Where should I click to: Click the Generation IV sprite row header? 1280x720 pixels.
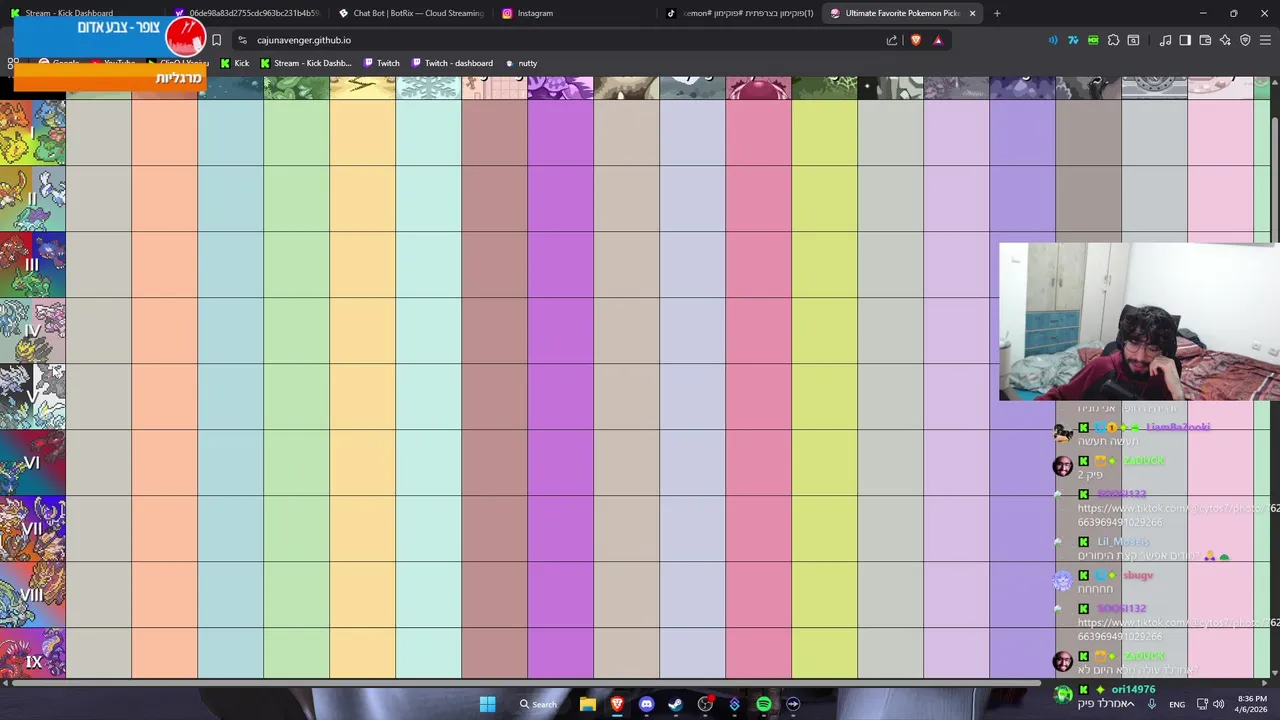33,331
